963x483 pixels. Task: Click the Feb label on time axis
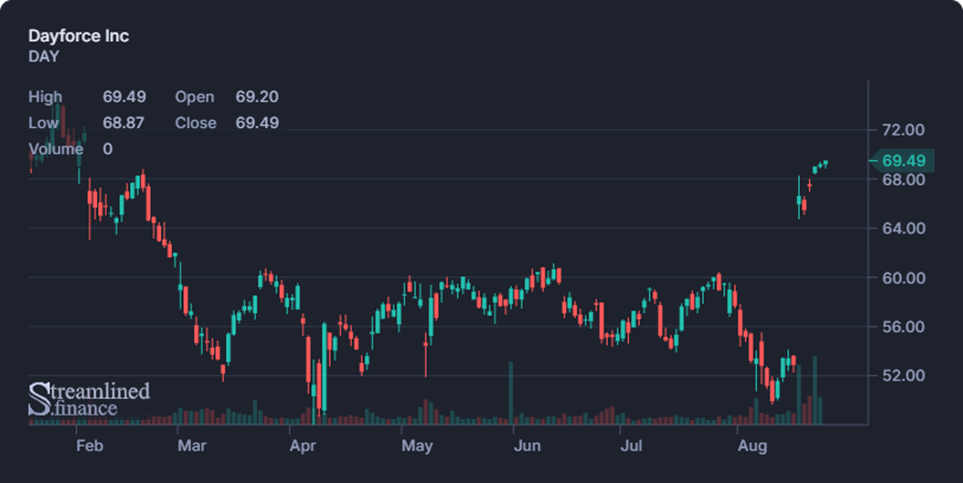coord(90,446)
